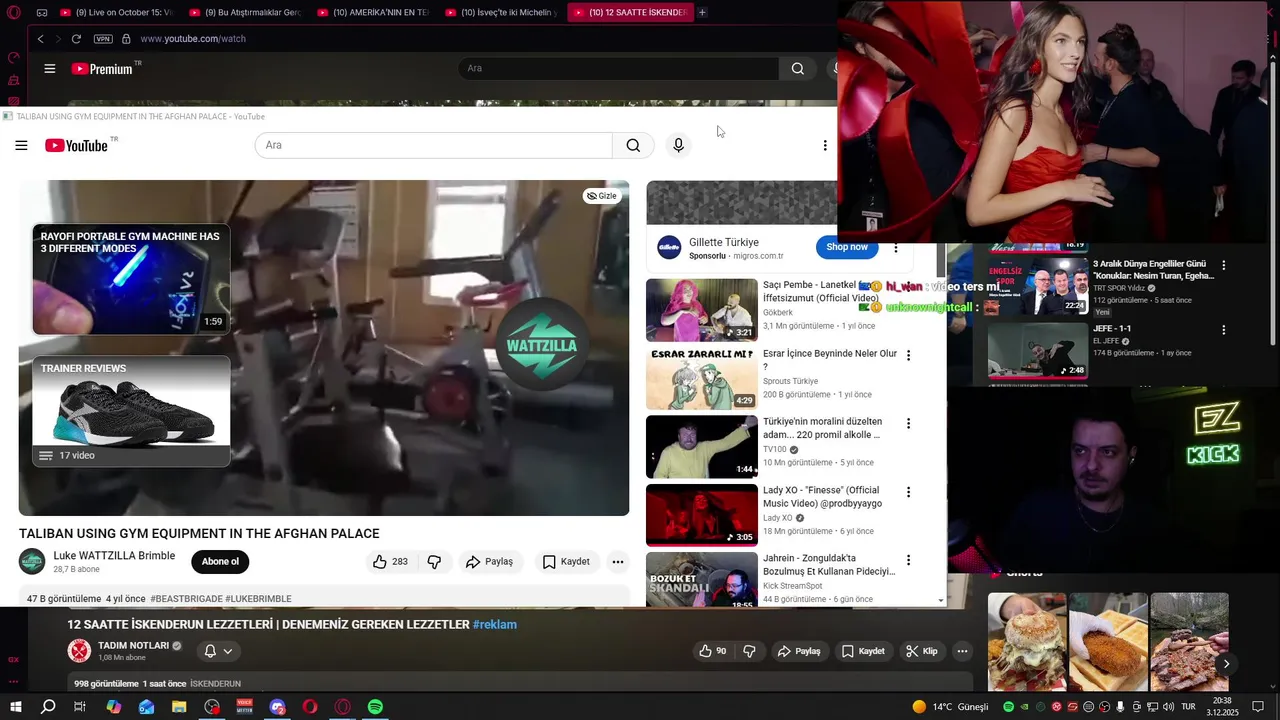This screenshot has width=1280, height=720.
Task: Click the Luke Wattzilla channel avatar
Action: pyautogui.click(x=32, y=562)
